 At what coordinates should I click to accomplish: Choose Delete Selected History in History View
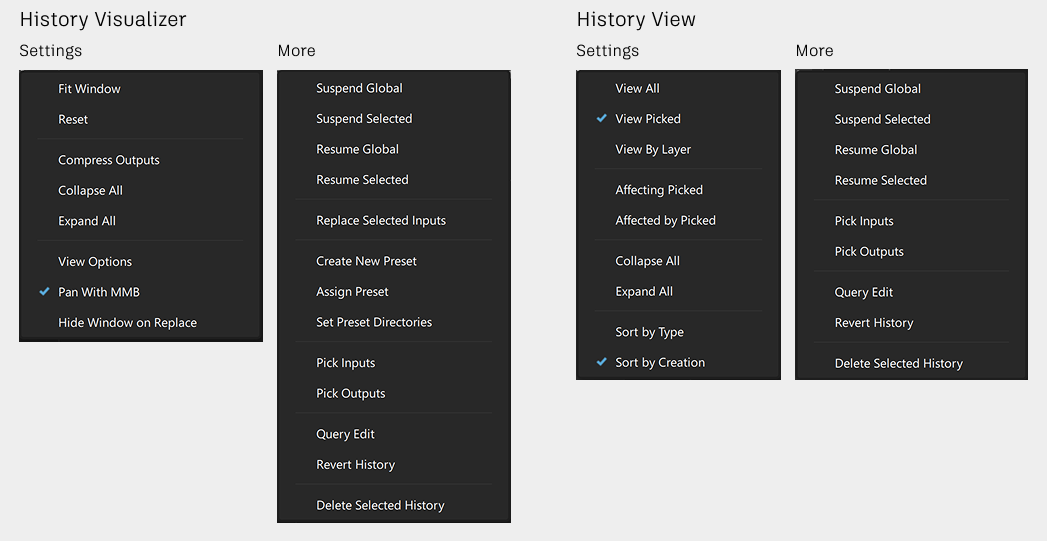coord(898,364)
